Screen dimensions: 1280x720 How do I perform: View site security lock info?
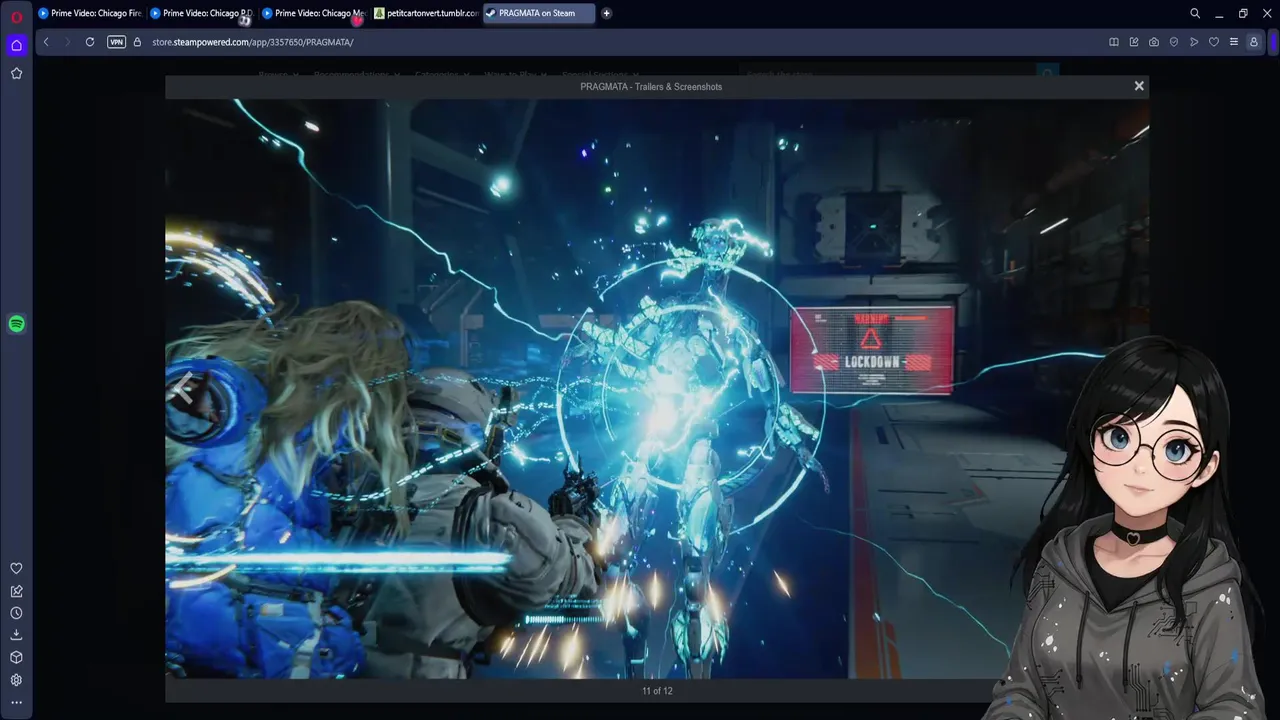click(x=138, y=42)
